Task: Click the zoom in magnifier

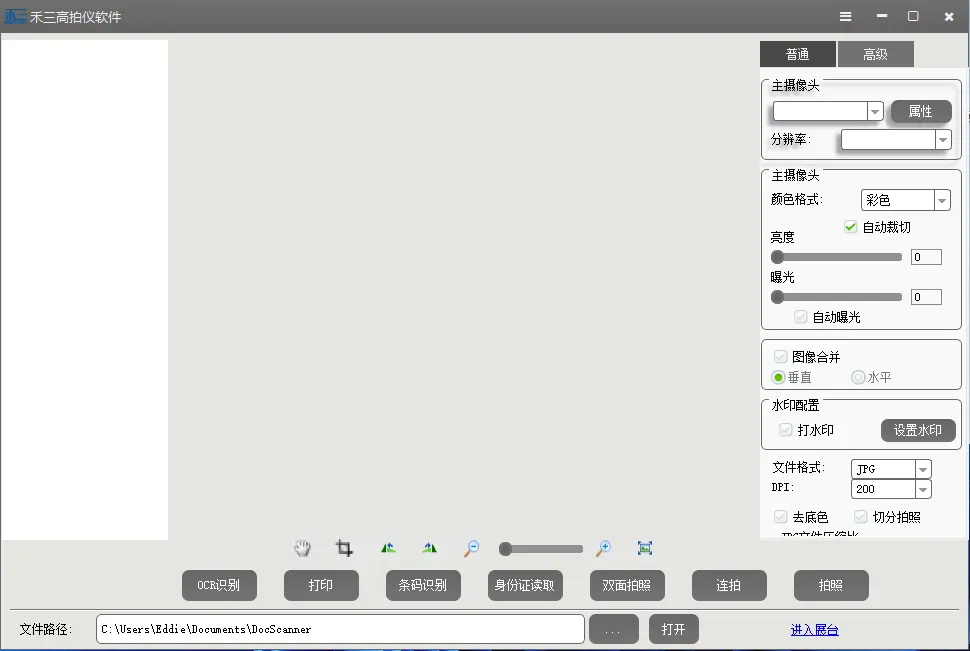Action: [603, 548]
